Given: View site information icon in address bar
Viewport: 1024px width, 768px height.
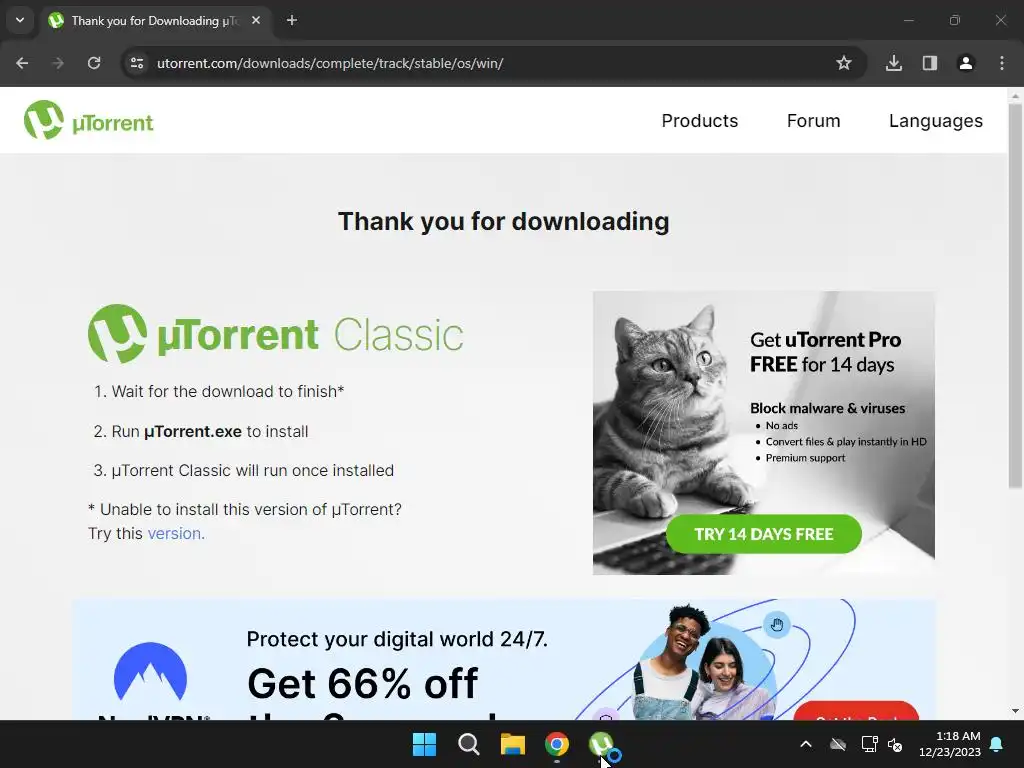Looking at the screenshot, I should click(137, 63).
